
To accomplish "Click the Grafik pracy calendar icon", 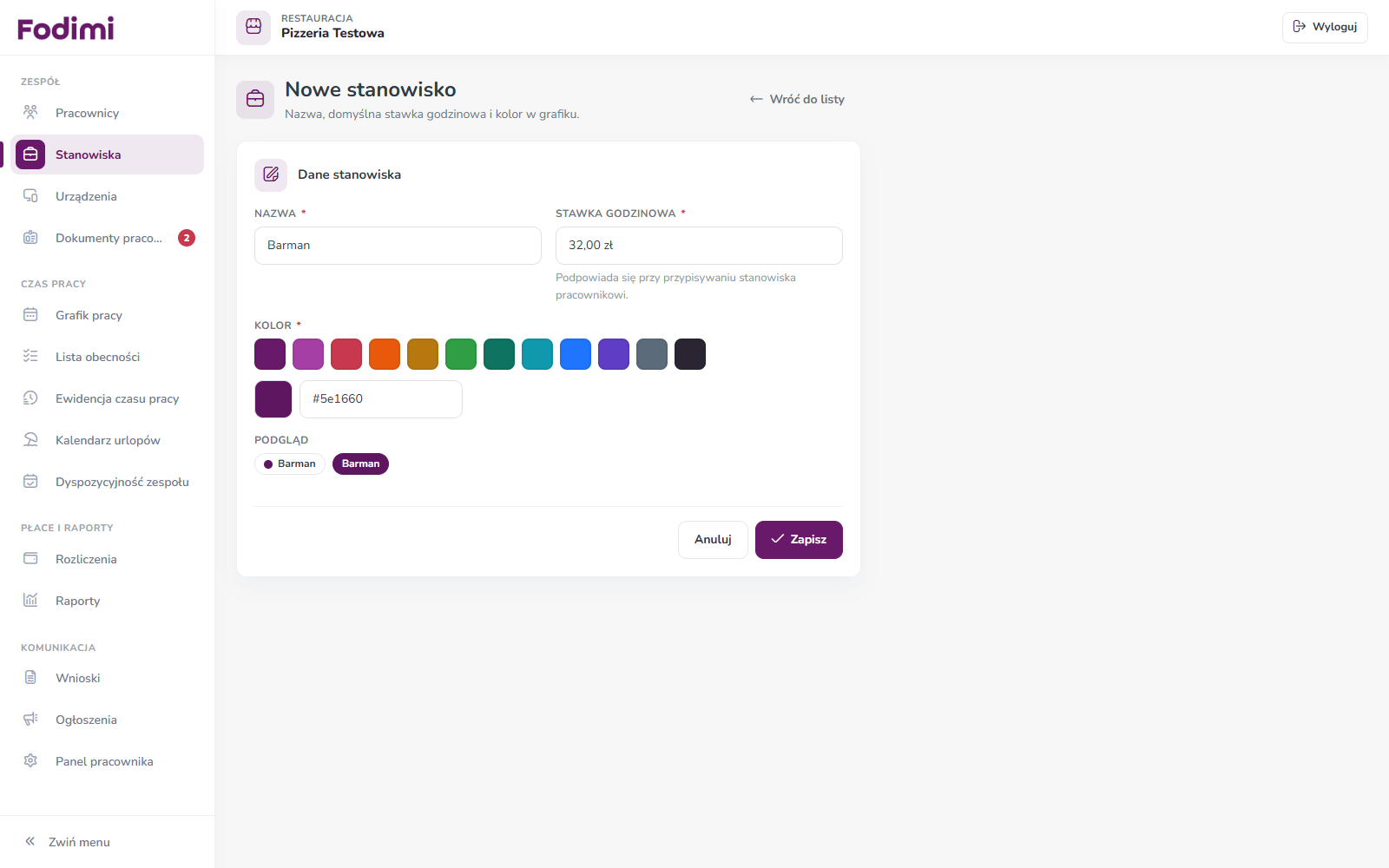I will [x=30, y=315].
